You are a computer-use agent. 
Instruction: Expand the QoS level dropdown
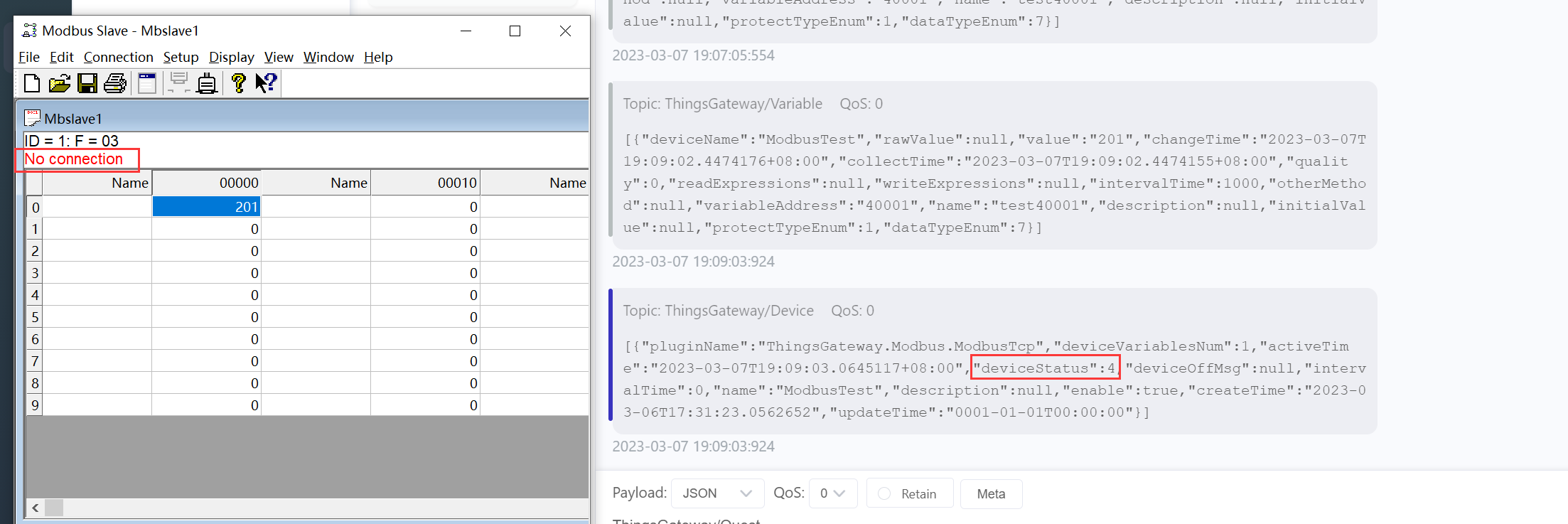click(832, 493)
